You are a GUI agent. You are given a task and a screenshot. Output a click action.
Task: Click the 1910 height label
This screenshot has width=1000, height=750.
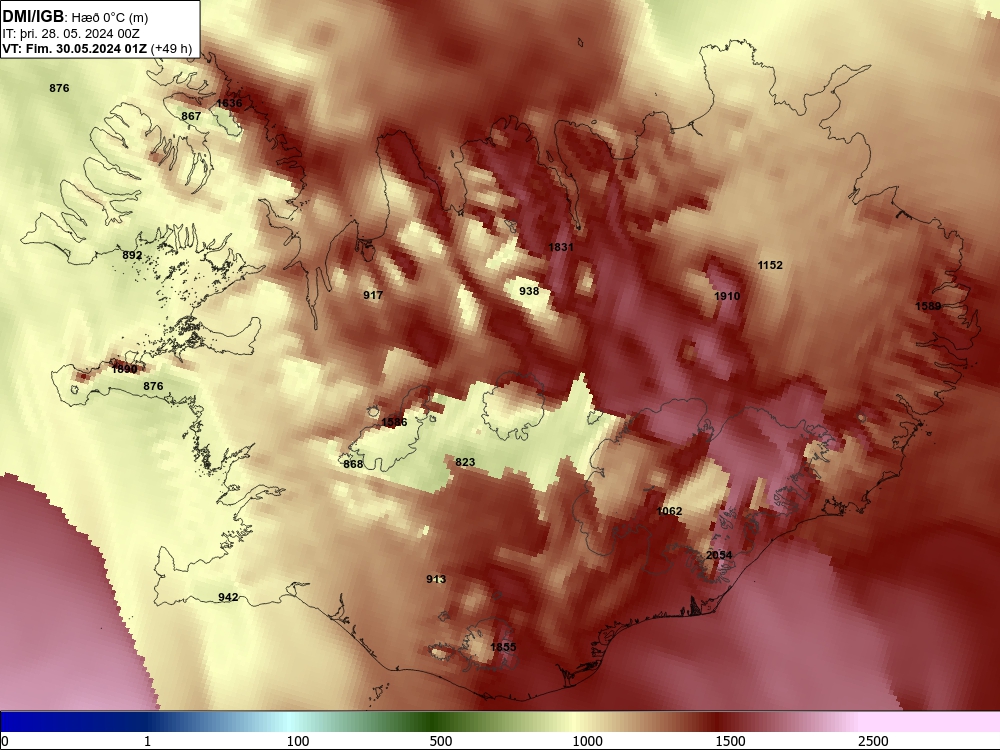(727, 296)
